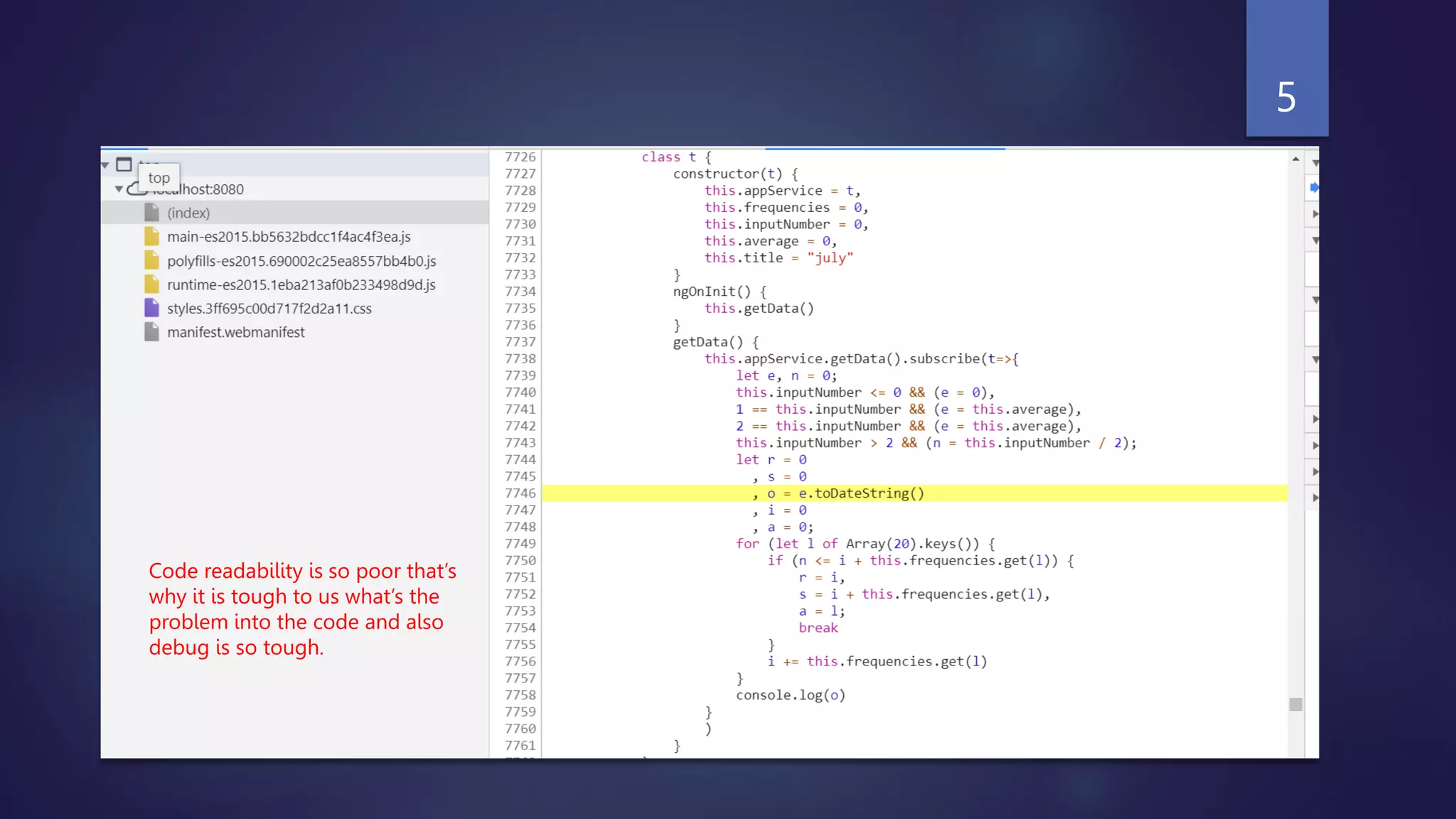Click the top frame window icon
1456x819 pixels.
coord(124,164)
